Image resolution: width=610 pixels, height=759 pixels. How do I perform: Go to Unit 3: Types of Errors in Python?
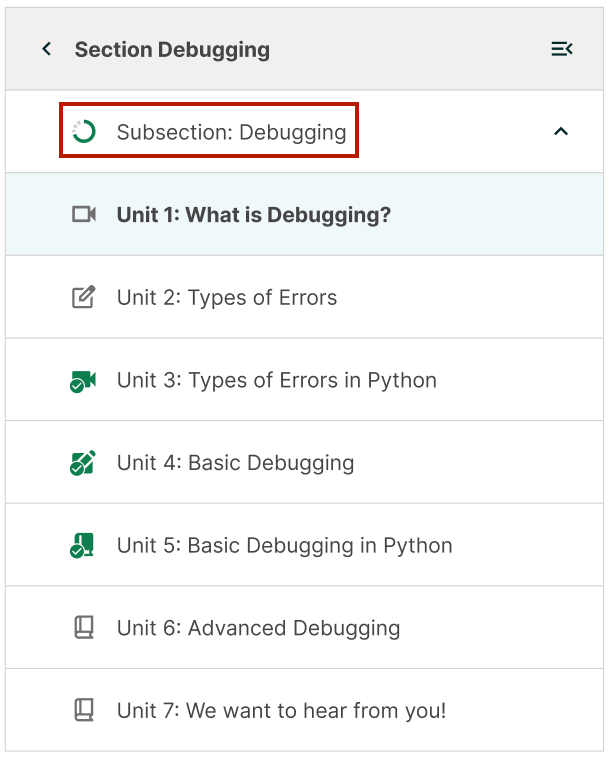coord(276,381)
